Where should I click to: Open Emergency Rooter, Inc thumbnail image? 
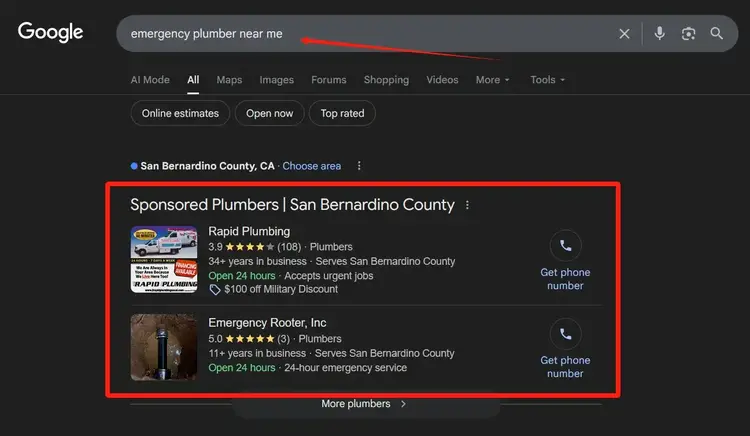(x=164, y=347)
